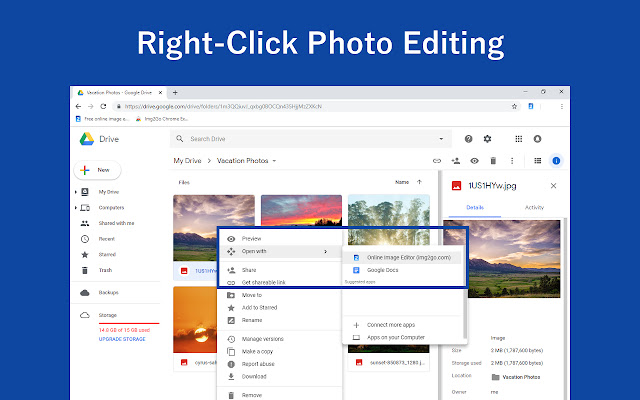640x400 pixels.
Task: Click the UPGRADE STORAGE link
Action: pos(122,339)
